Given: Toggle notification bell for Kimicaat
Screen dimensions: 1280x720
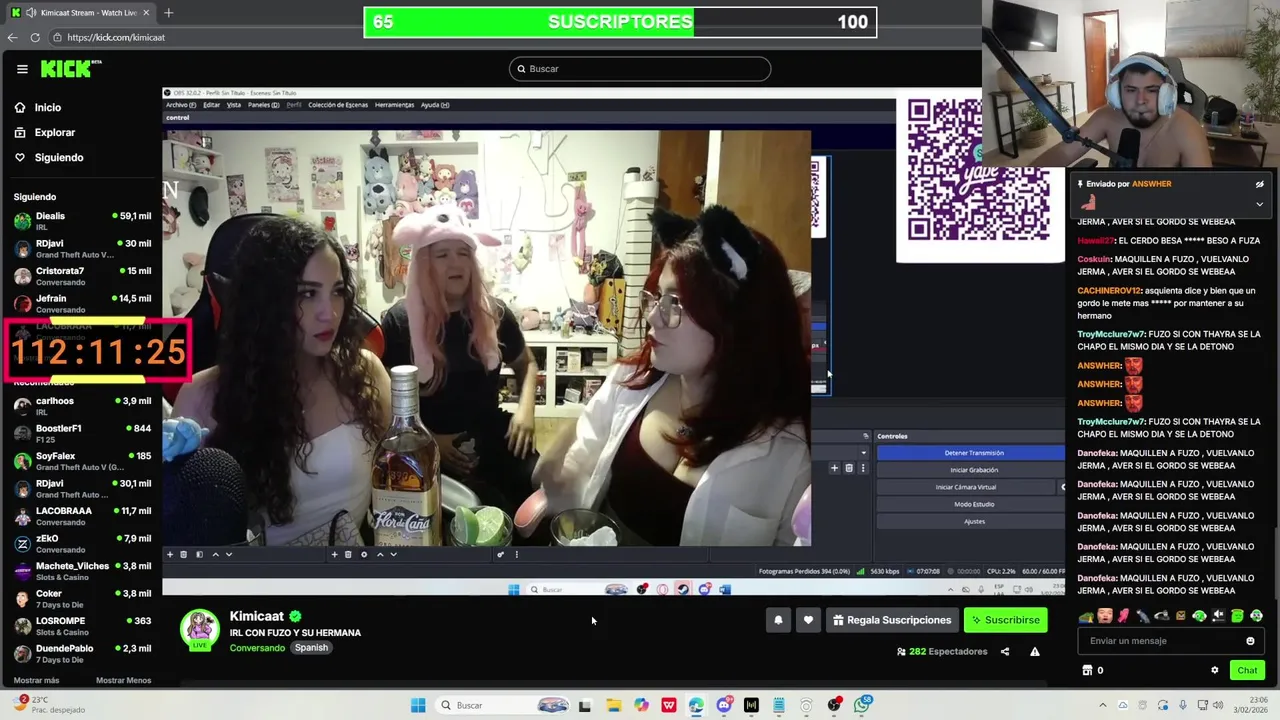Looking at the screenshot, I should (778, 620).
